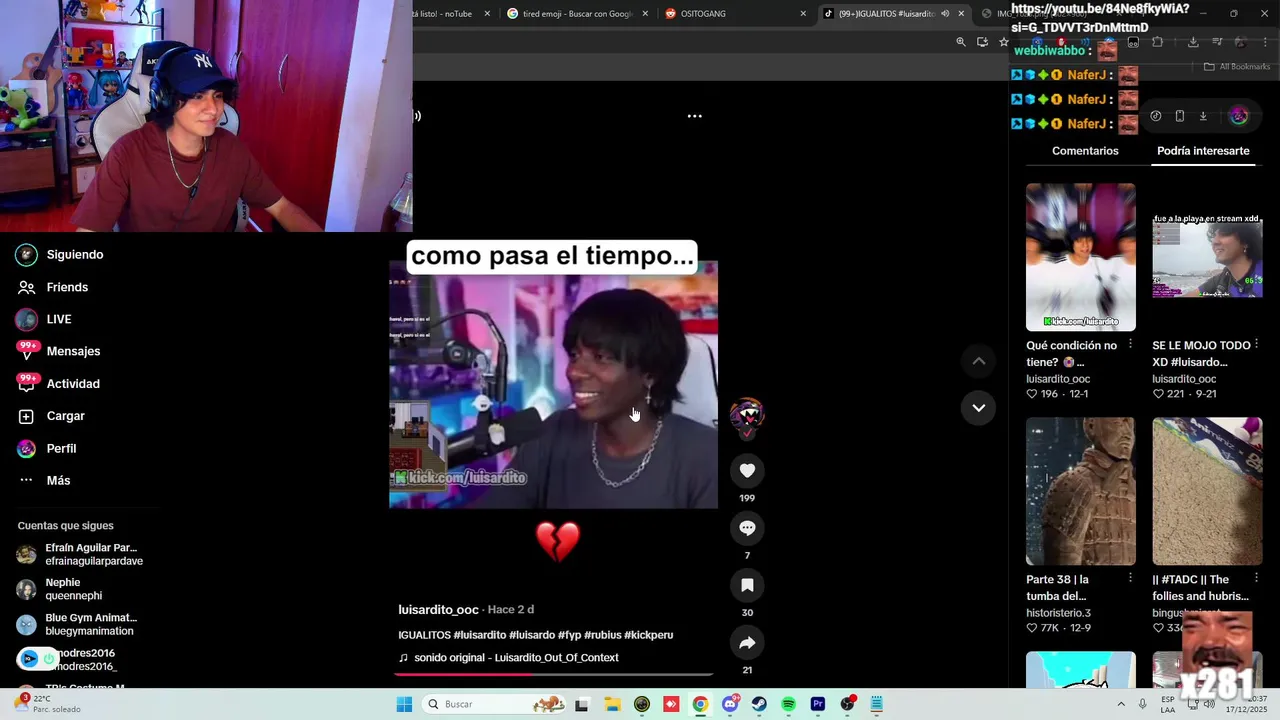Like the video with the heart icon
This screenshot has height=720, width=1280.
pos(747,470)
